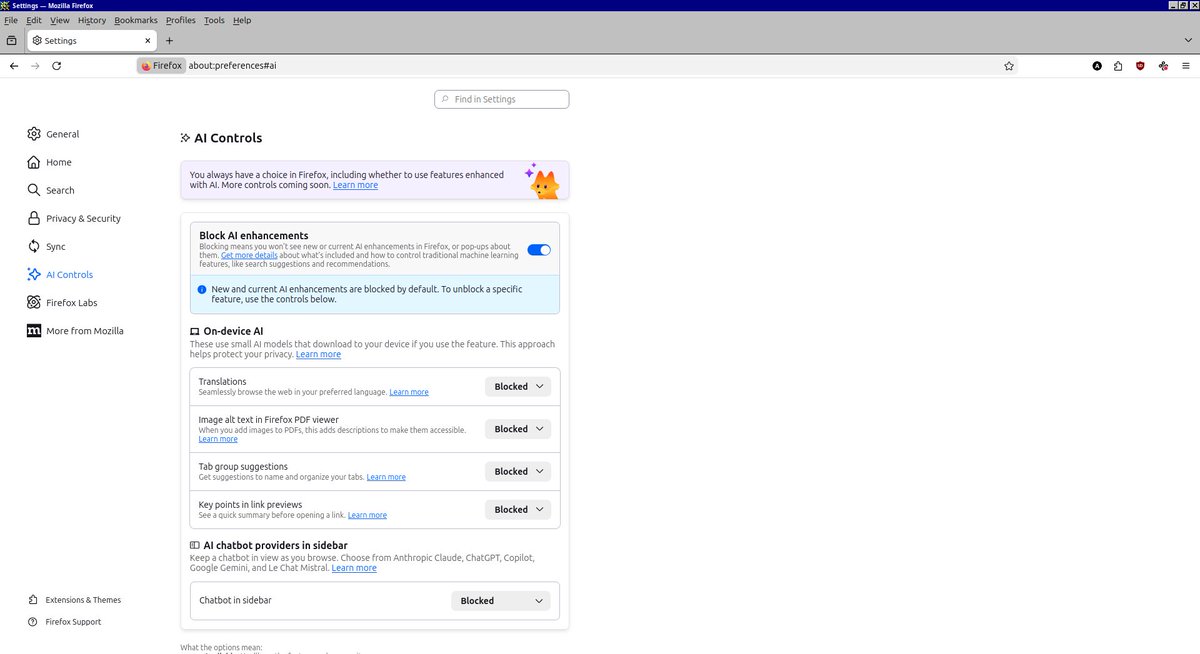
Task: Open Firefox View at tab bar's left end
Action: pyautogui.click(x=11, y=41)
